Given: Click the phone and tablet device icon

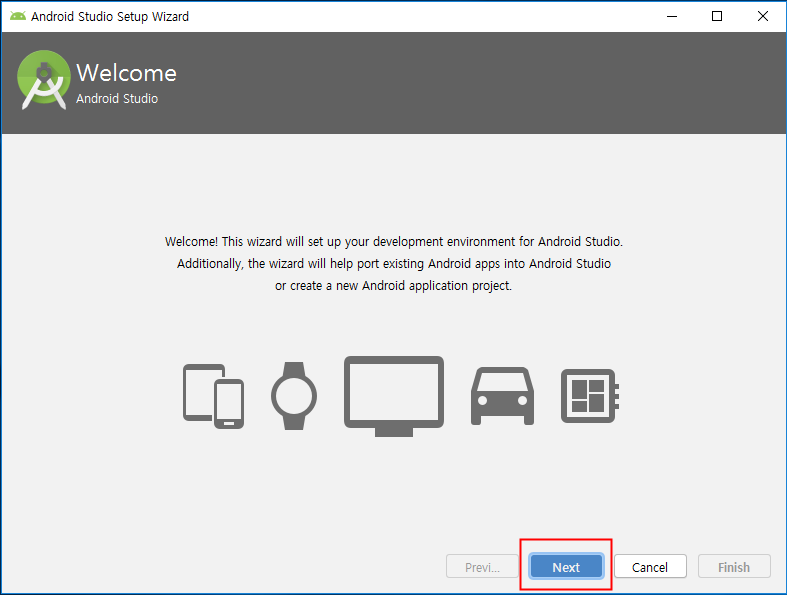Looking at the screenshot, I should tap(213, 396).
